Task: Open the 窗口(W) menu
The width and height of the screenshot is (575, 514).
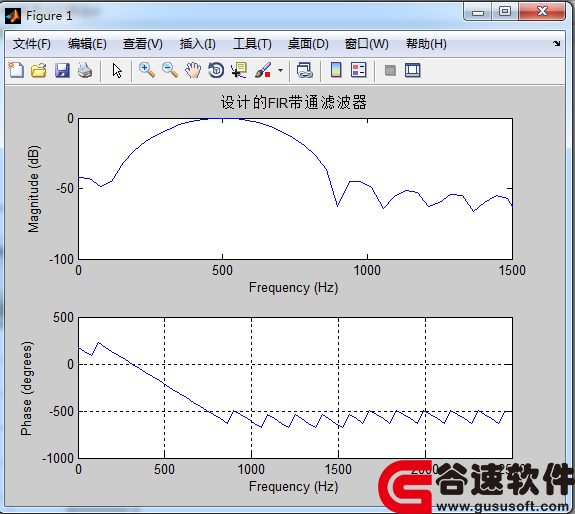Action: (366, 44)
